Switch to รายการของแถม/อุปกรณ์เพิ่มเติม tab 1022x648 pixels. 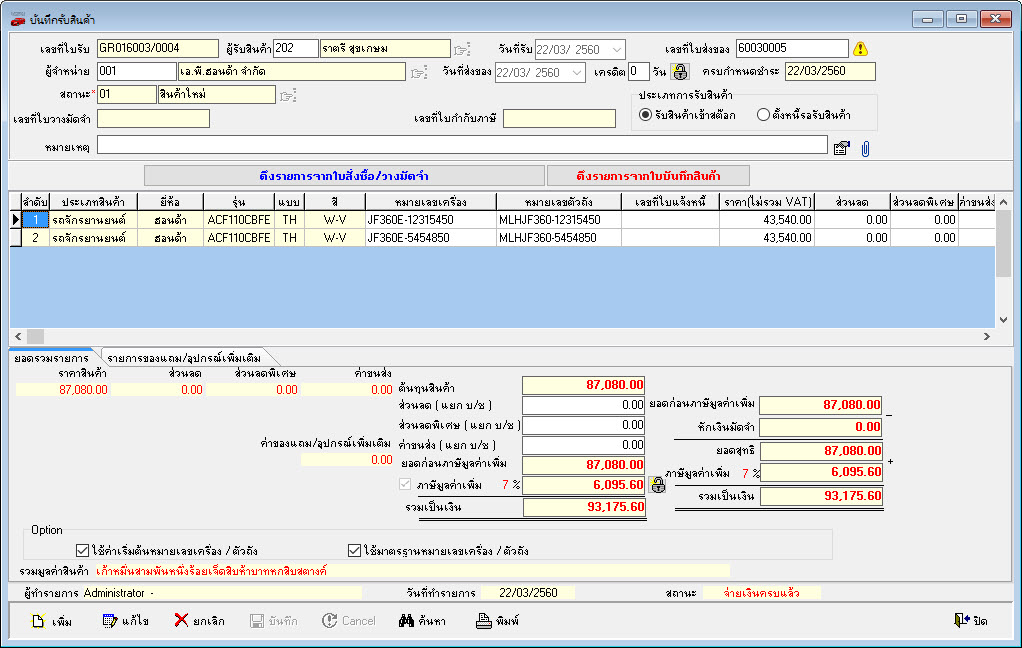pyautogui.click(x=184, y=358)
